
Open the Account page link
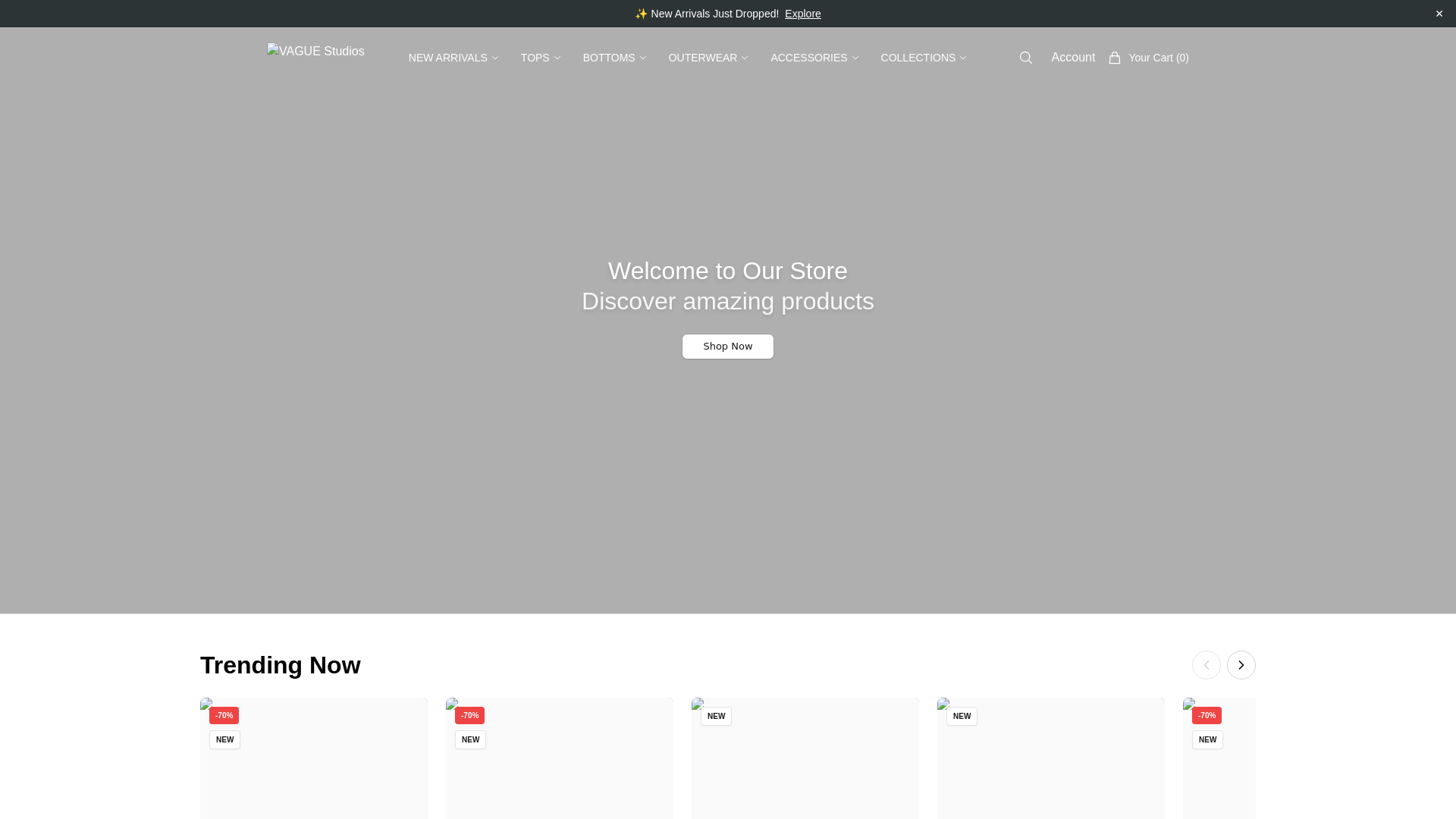[x=1072, y=58]
